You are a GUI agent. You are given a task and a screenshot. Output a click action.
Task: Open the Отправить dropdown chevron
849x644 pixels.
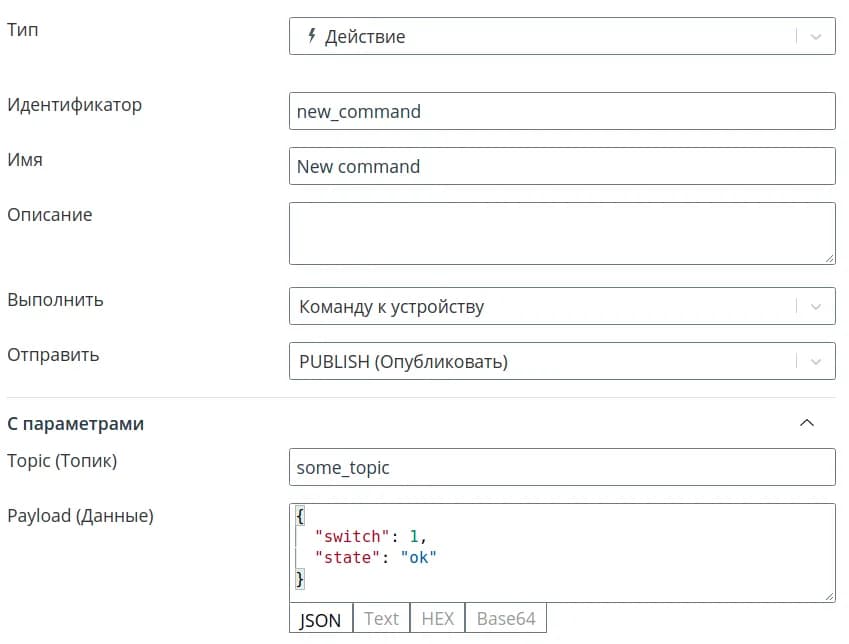[816, 362]
